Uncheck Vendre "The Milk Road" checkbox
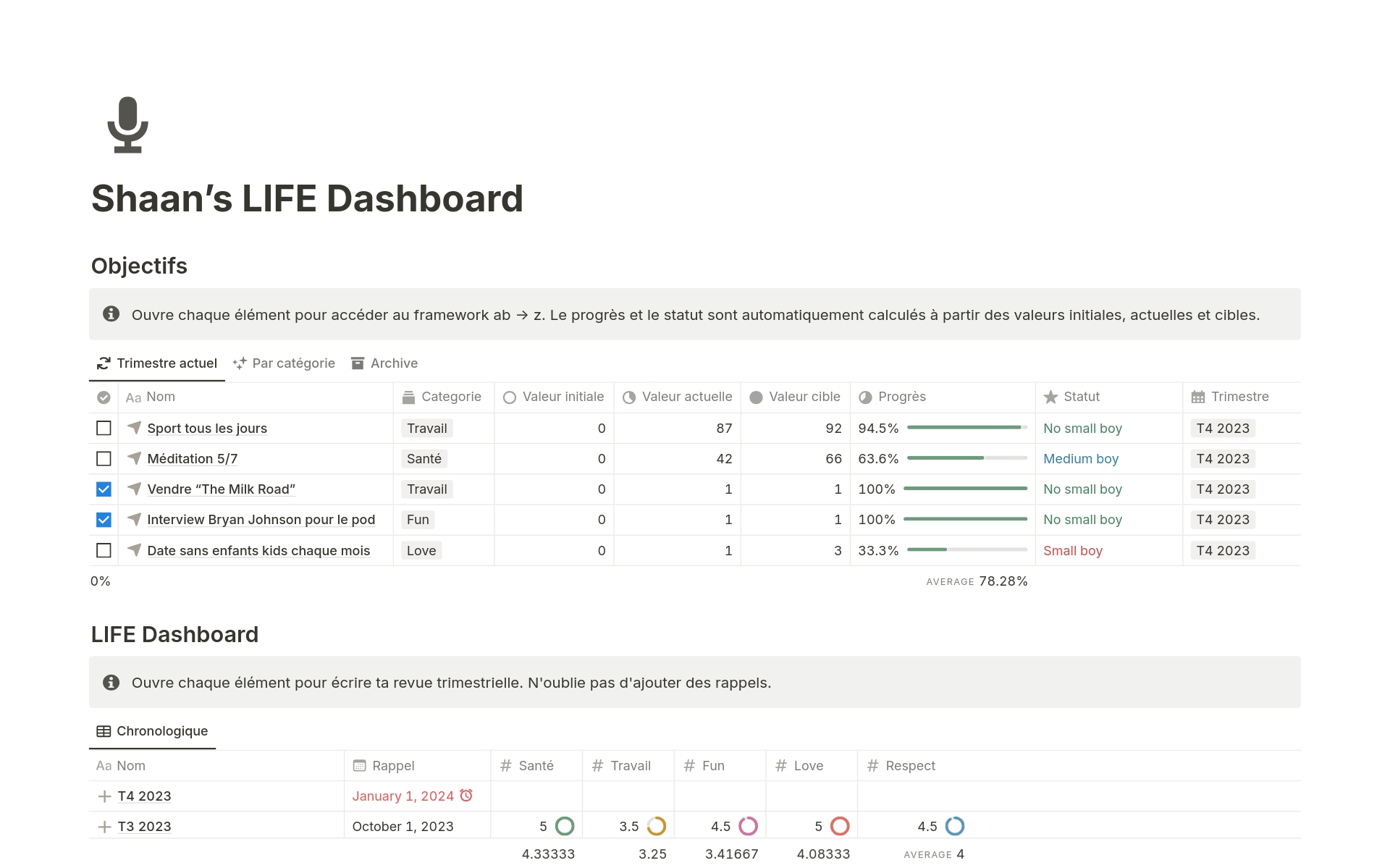The width and height of the screenshot is (1390, 868). [x=104, y=489]
